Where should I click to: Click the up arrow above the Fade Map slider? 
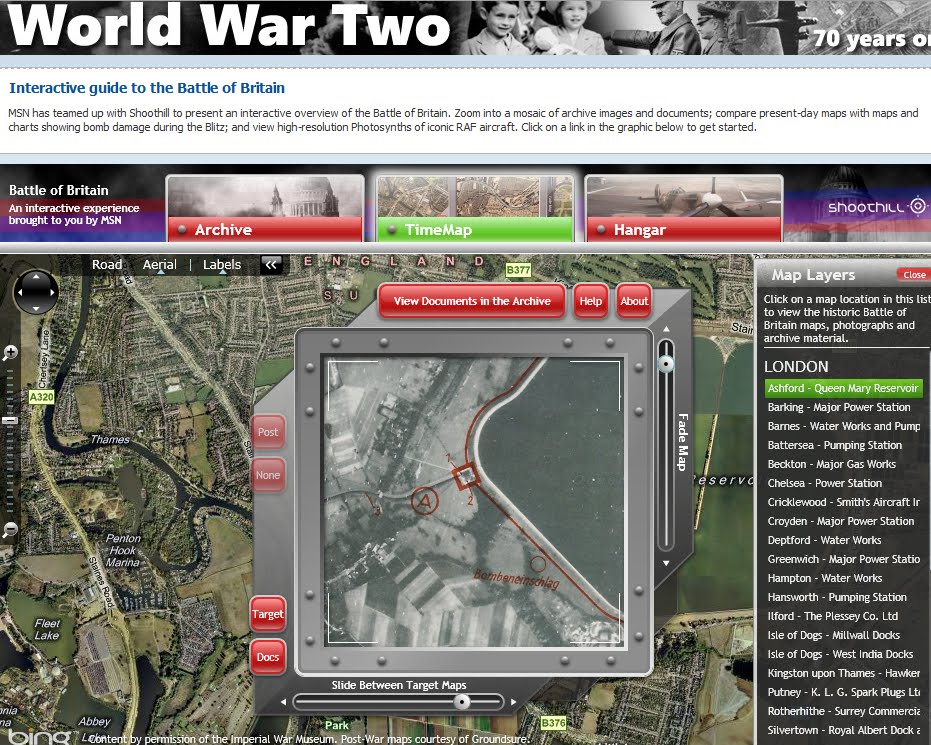(666, 327)
